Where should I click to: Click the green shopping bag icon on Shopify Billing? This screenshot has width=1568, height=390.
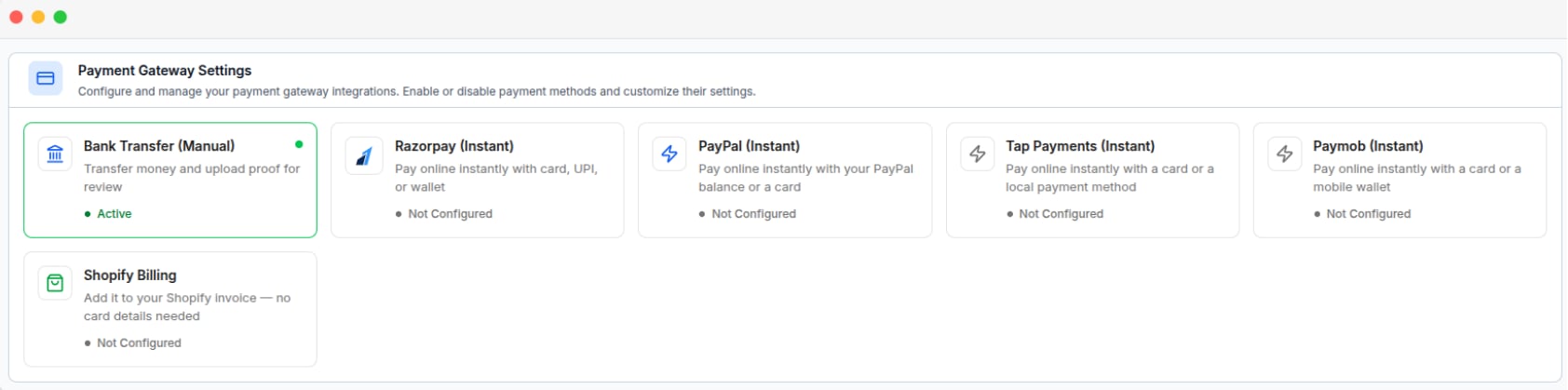click(55, 283)
